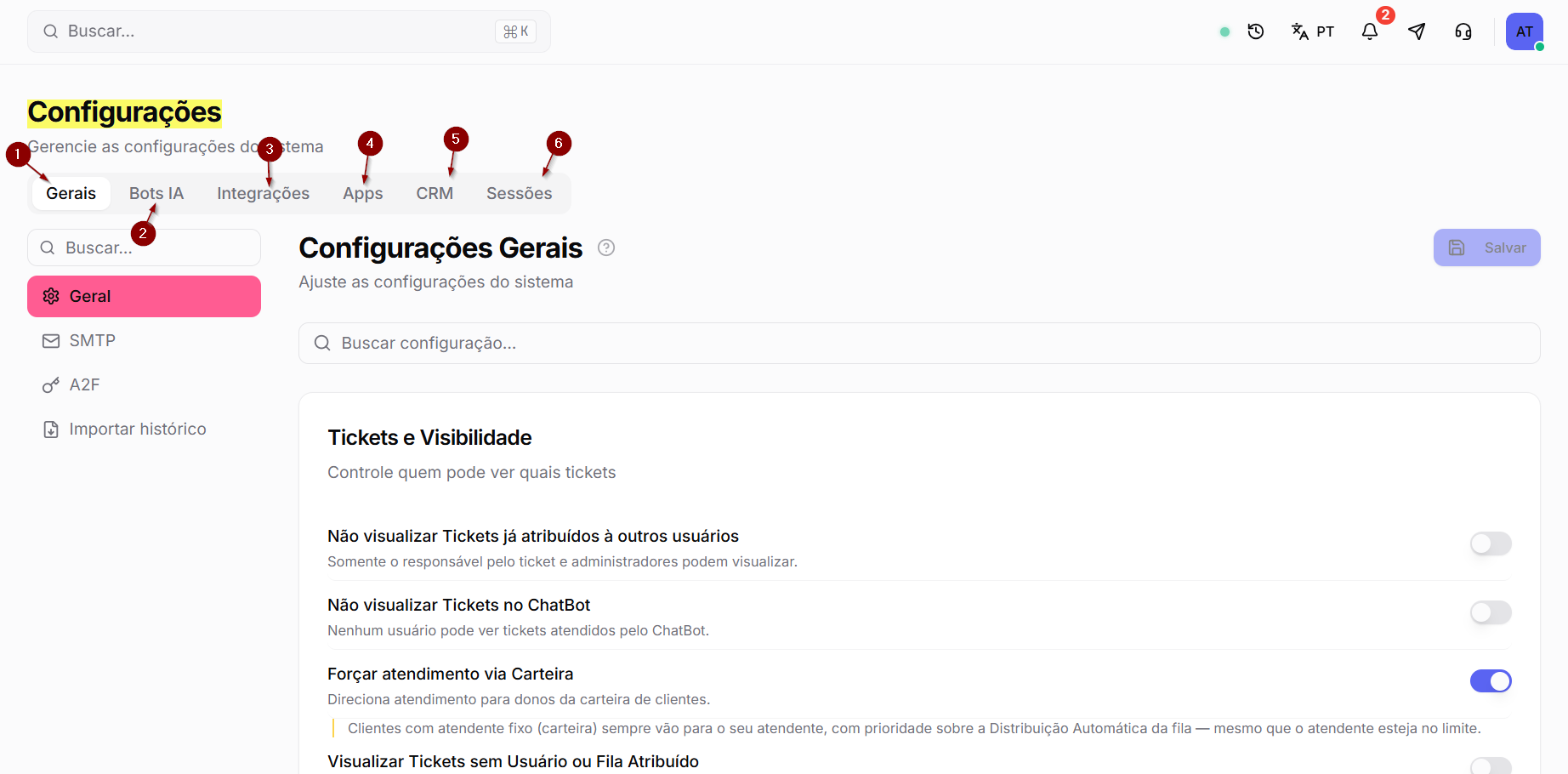The height and width of the screenshot is (774, 1568).
Task: Open the language translation selector PT
Action: (1313, 31)
